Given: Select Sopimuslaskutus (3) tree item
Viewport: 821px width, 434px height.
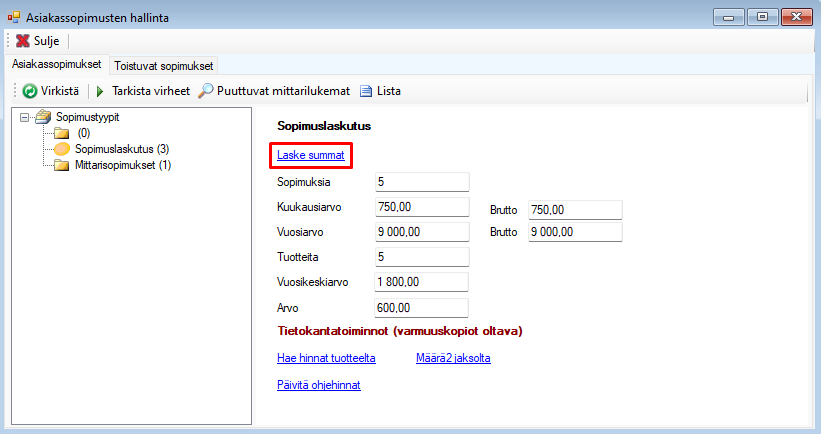Looking at the screenshot, I should [122, 149].
